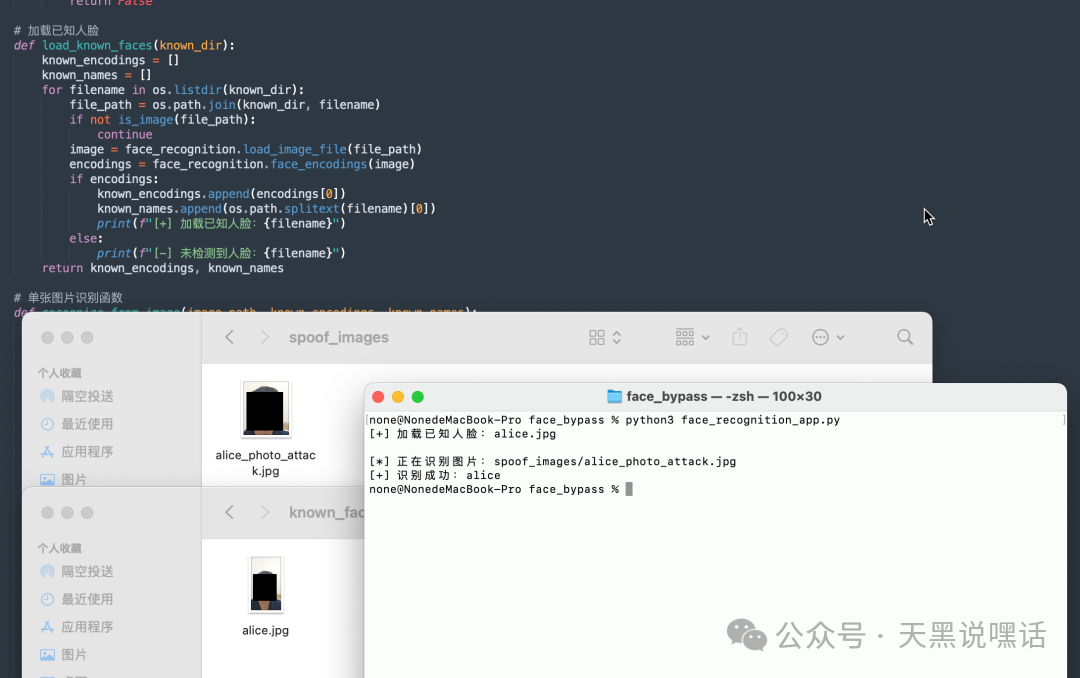Image resolution: width=1080 pixels, height=678 pixels.
Task: Open the Share icon in spoof_images toolbar
Action: [740, 338]
